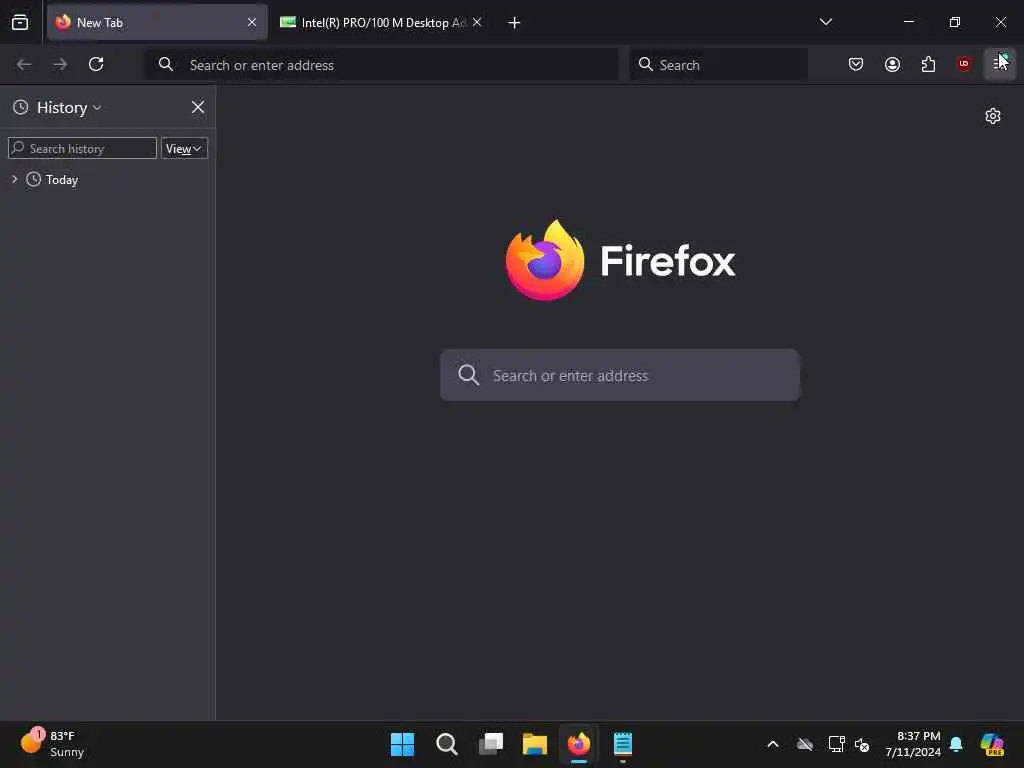Close the Intel PRO/100 M Desktop tab
Viewport: 1024px width, 768px height.
[477, 22]
